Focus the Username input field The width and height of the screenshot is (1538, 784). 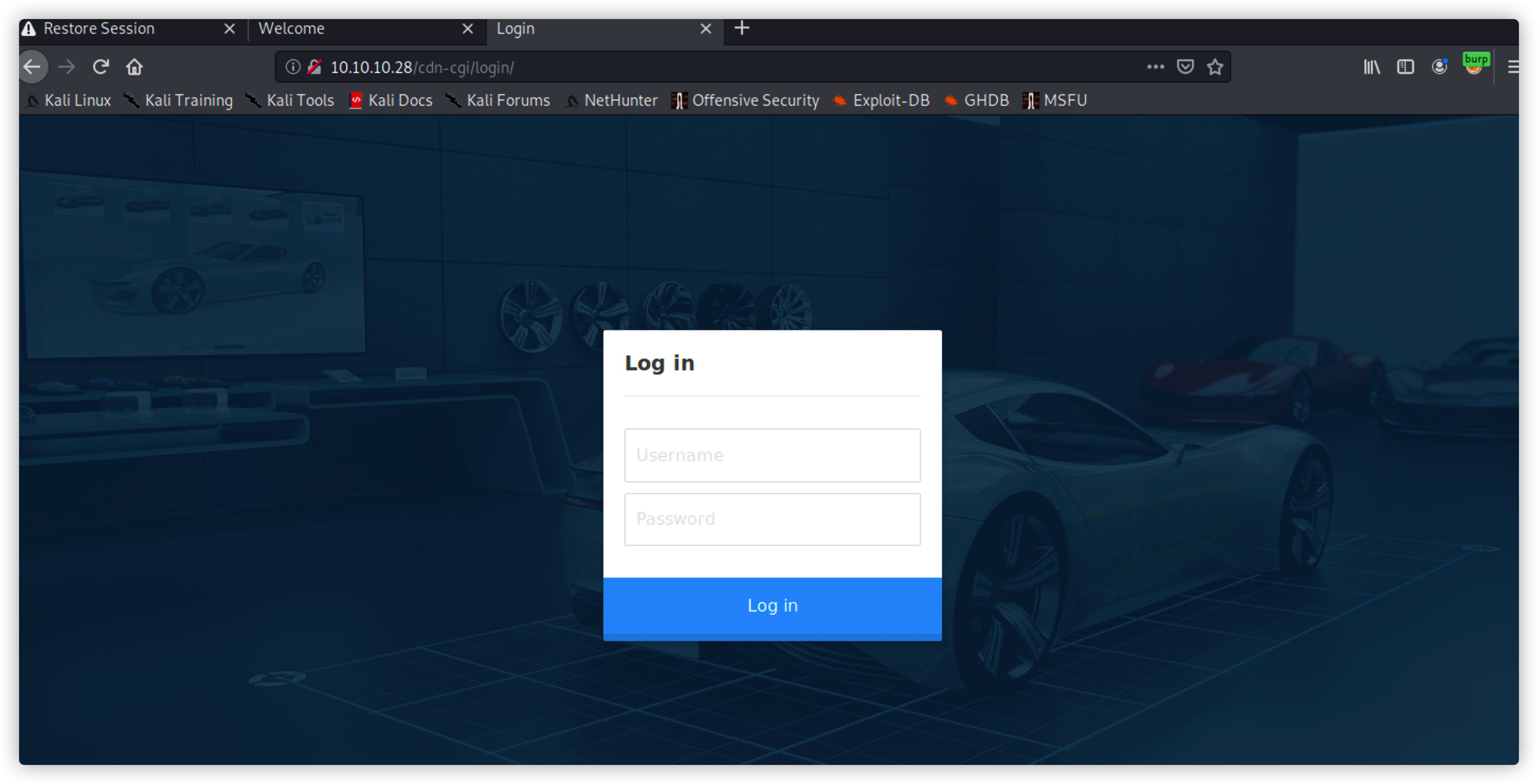(x=772, y=455)
